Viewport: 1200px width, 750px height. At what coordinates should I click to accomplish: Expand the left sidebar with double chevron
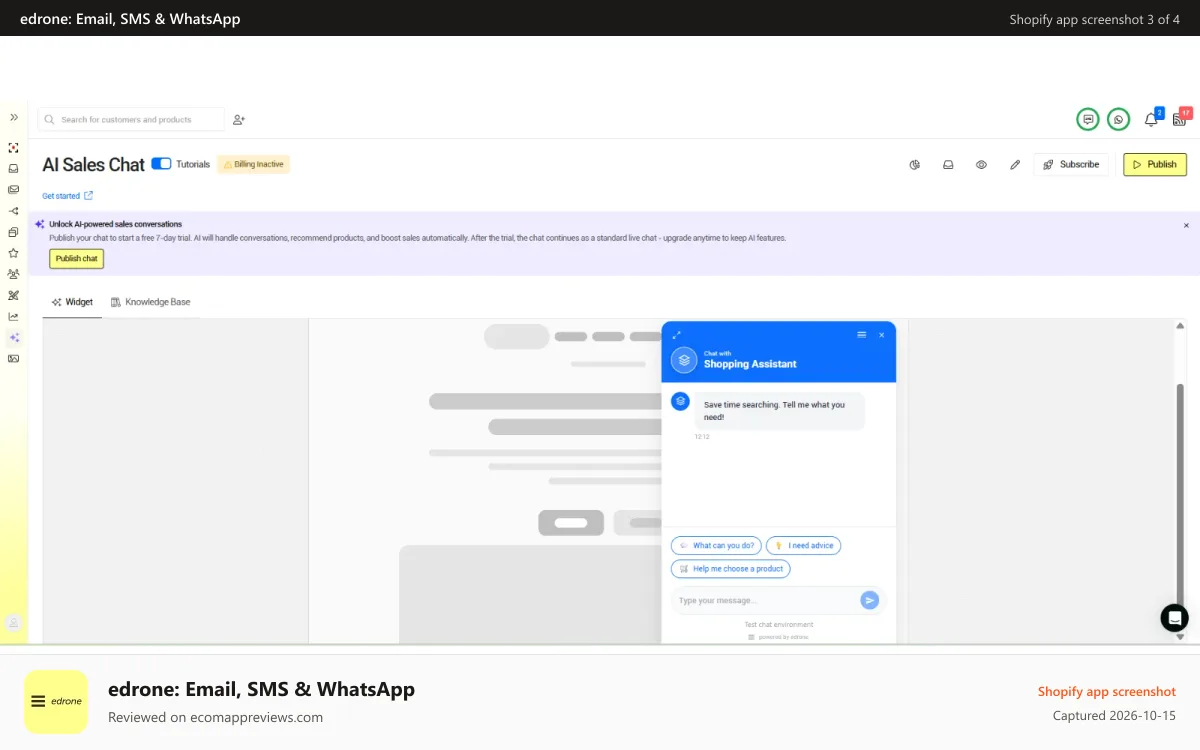(14, 117)
